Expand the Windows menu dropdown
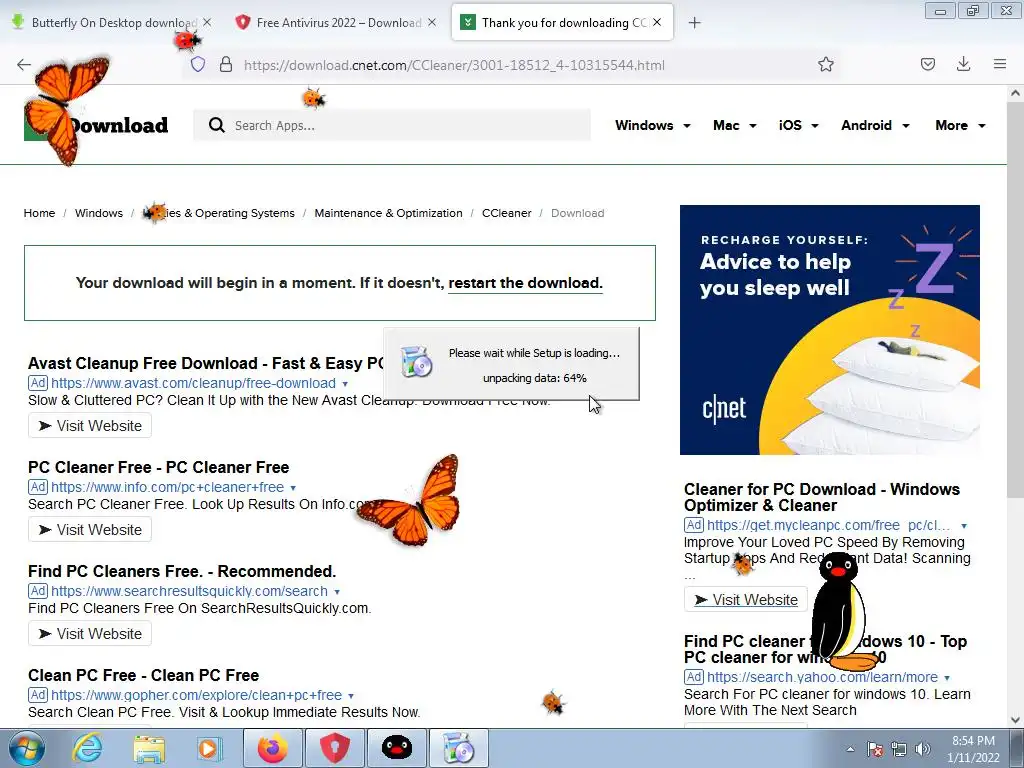Screen dimensions: 1024x768 pyautogui.click(x=652, y=125)
